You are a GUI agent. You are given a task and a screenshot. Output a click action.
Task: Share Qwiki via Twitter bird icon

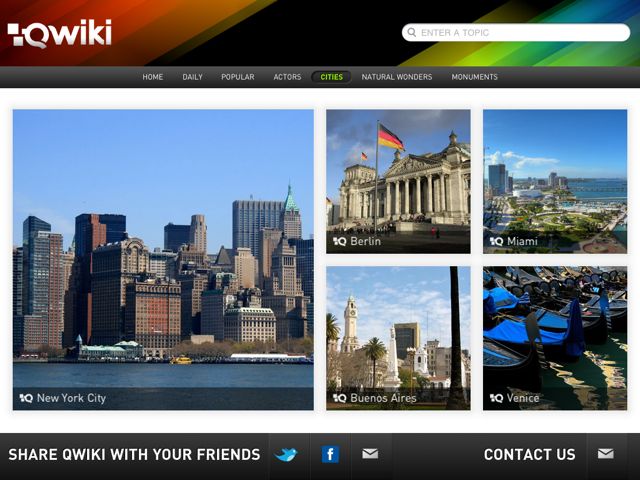coord(286,454)
